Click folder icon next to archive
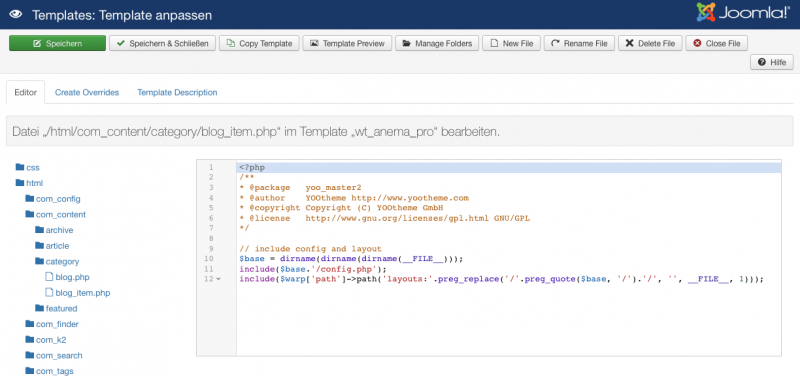The width and height of the screenshot is (800, 376). click(x=39, y=230)
